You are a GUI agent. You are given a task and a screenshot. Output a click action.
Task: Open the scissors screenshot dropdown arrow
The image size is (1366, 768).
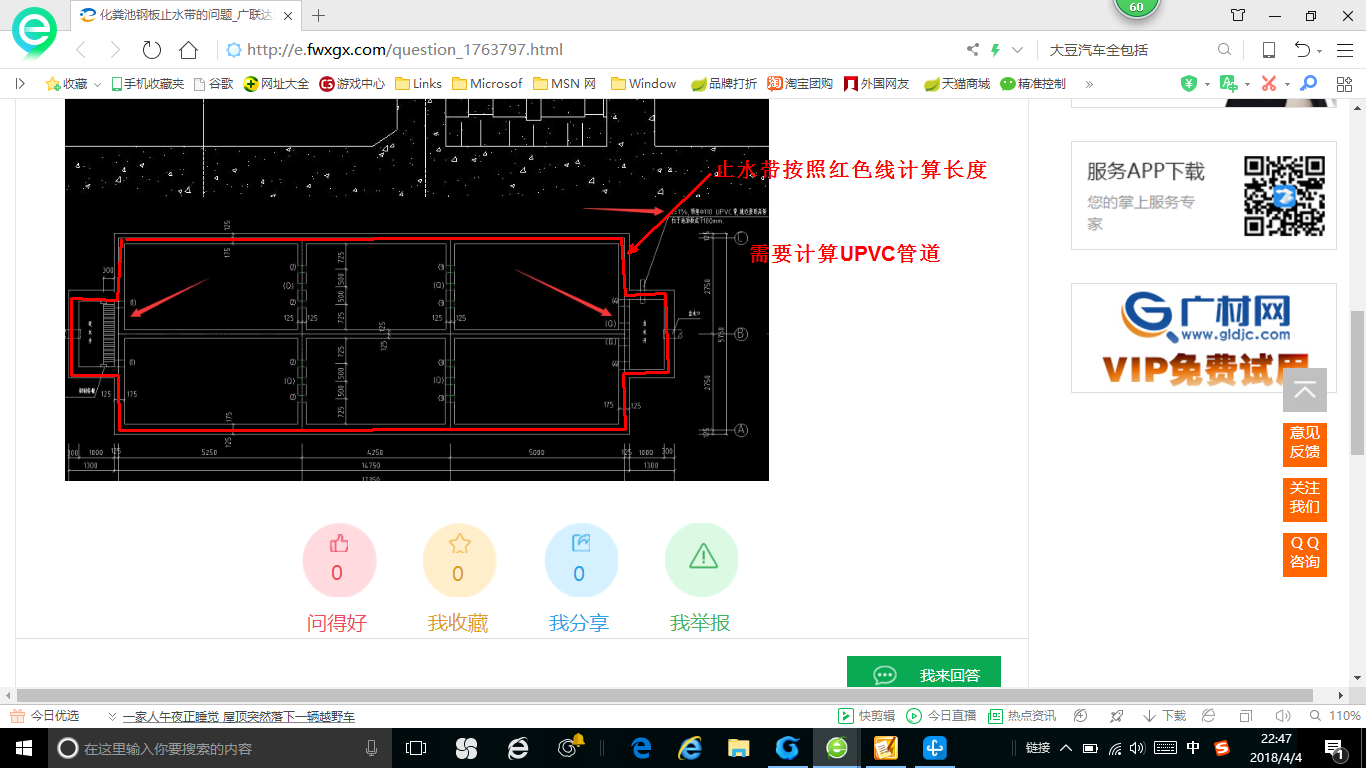pyautogui.click(x=1287, y=84)
